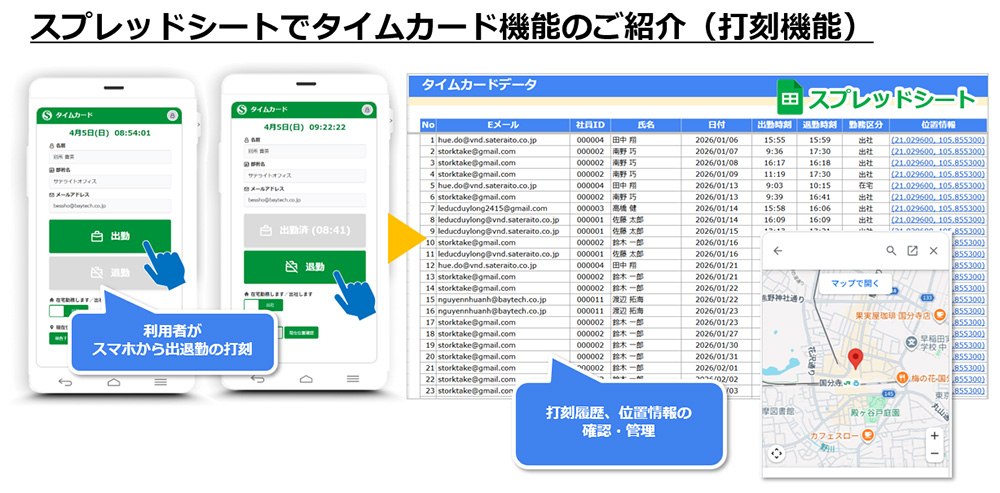This screenshot has height=493, width=1000.
Task: Click the メールアドレス field on left phone
Action: point(110,206)
